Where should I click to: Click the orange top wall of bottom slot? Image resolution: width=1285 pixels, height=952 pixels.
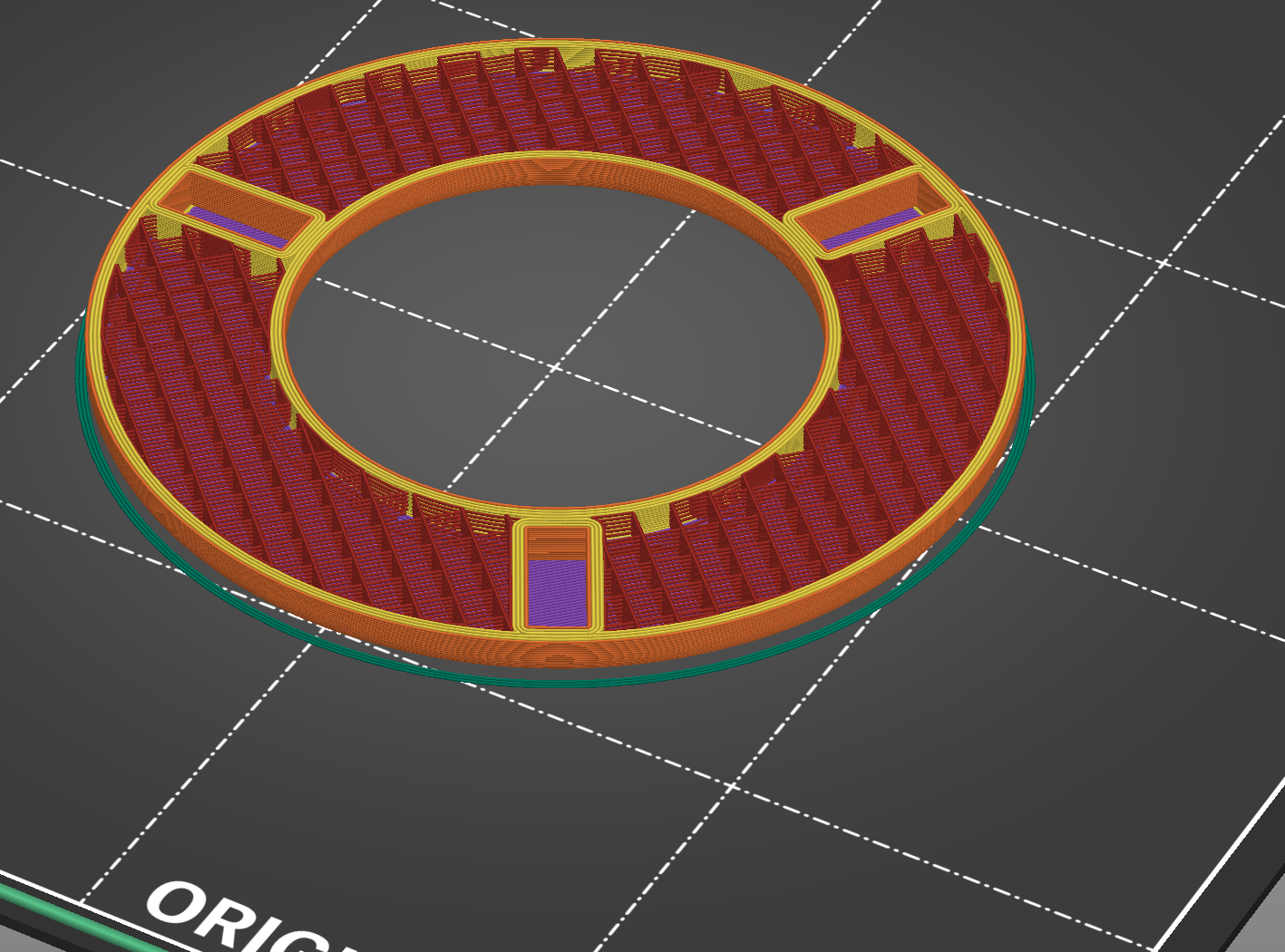click(x=557, y=542)
